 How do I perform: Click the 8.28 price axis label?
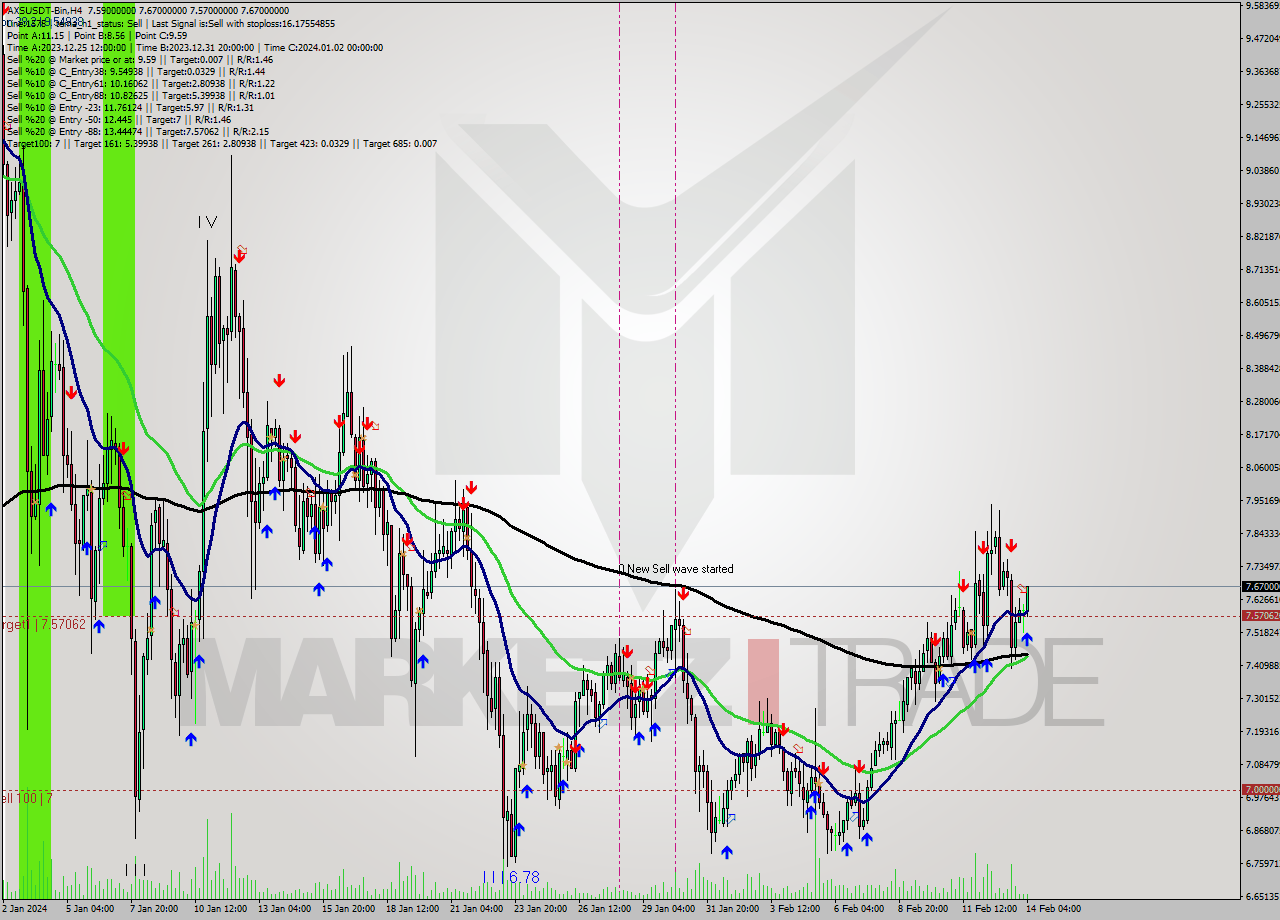click(1262, 401)
